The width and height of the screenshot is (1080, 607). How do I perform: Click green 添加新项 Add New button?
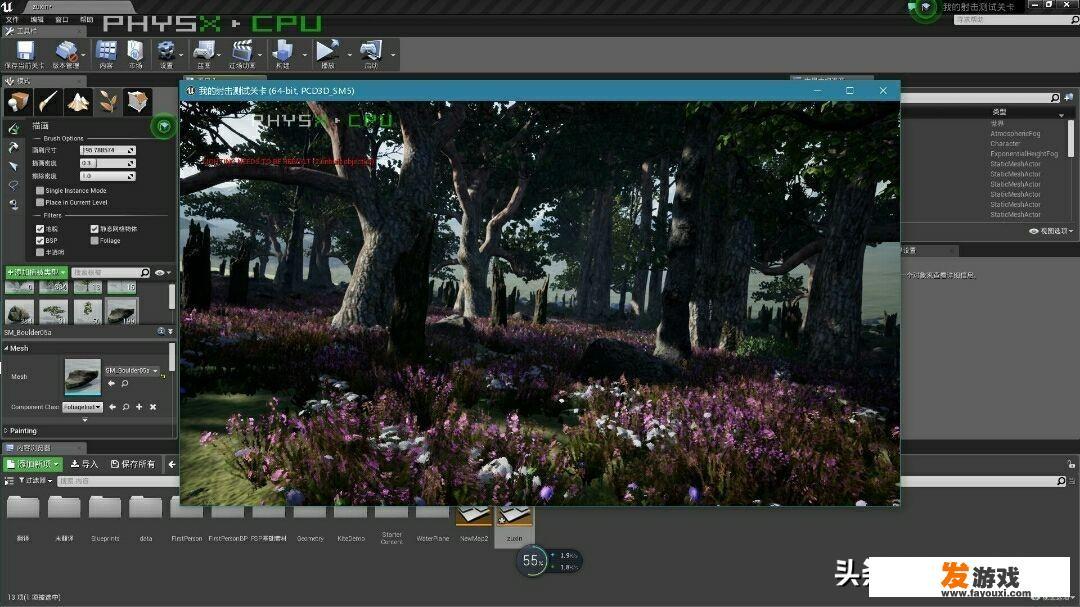click(33, 464)
